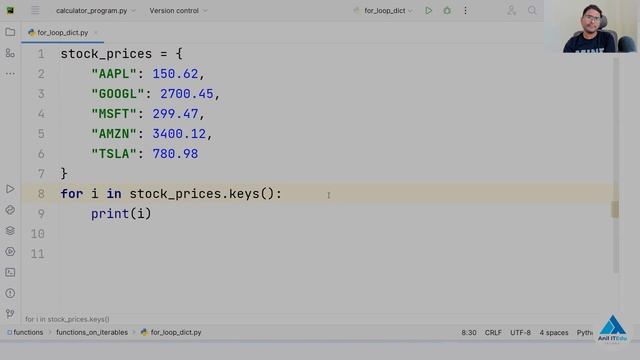The image size is (640, 360).
Task: Open the Project folder tool window
Action: [10, 32]
